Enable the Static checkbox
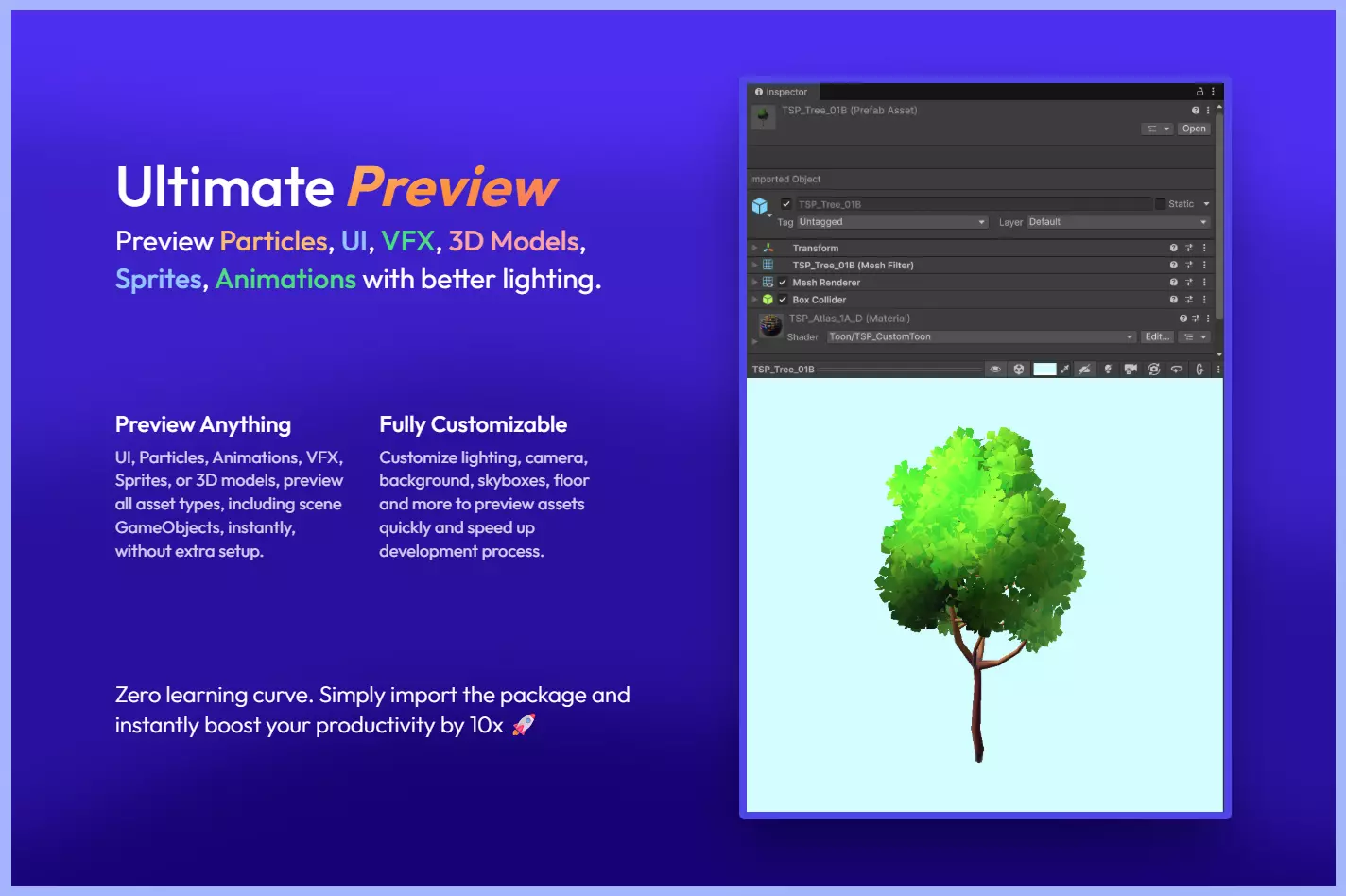This screenshot has width=1346, height=896. [1160, 204]
